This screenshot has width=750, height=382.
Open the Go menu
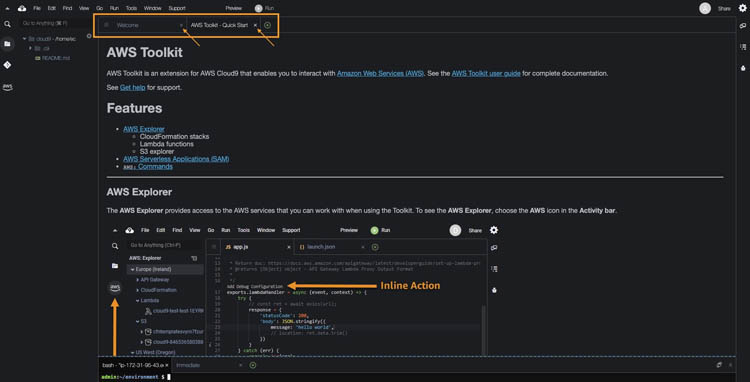tap(99, 8)
